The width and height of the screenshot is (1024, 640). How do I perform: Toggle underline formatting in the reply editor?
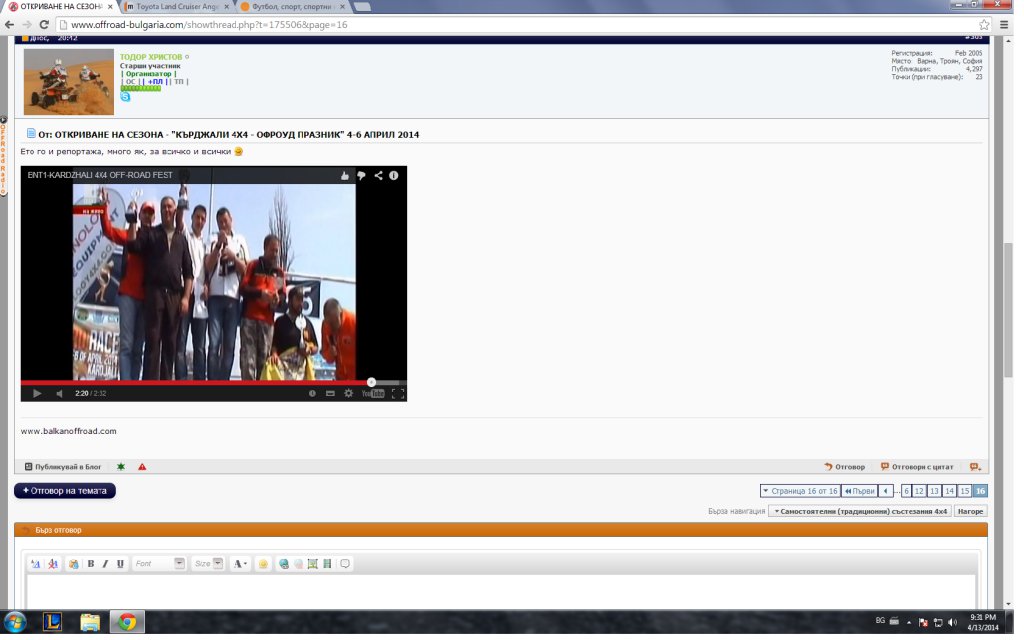click(120, 564)
